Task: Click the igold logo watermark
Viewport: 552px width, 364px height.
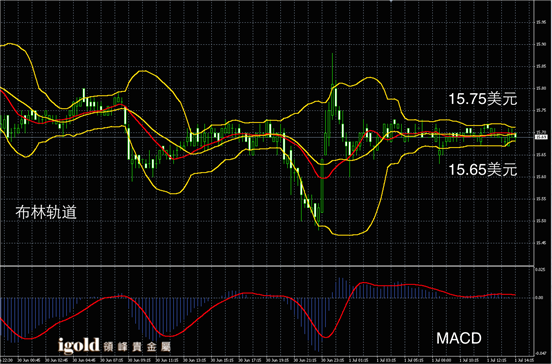Action: pos(79,345)
